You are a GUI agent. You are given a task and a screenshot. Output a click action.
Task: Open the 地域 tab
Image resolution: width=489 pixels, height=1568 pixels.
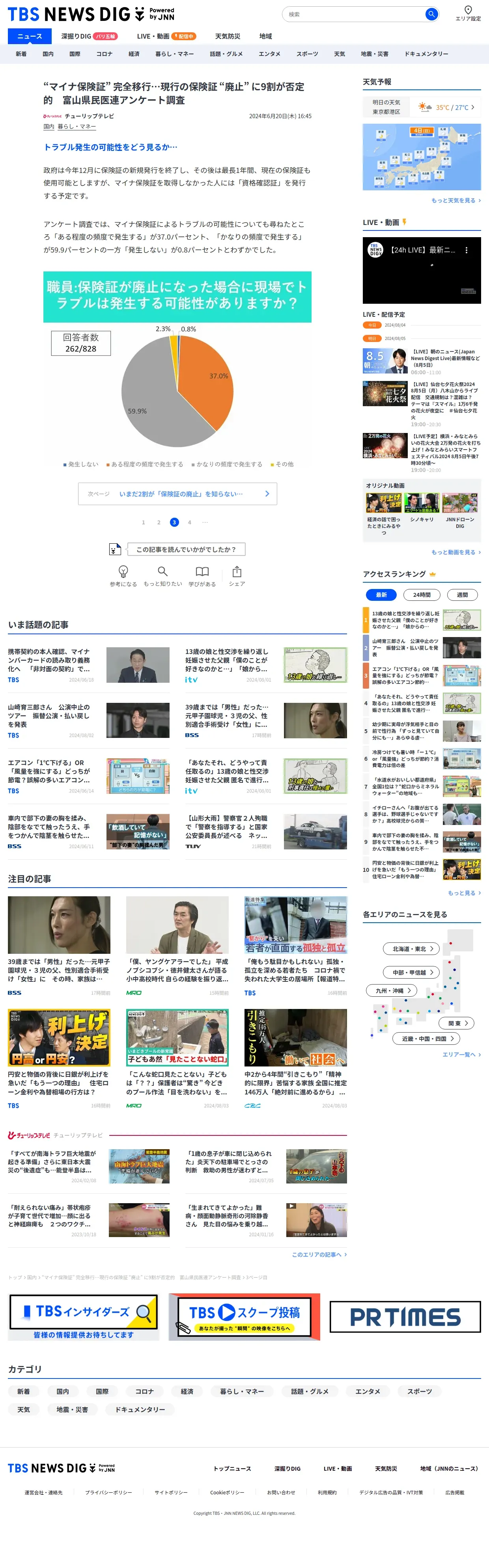pos(265,37)
